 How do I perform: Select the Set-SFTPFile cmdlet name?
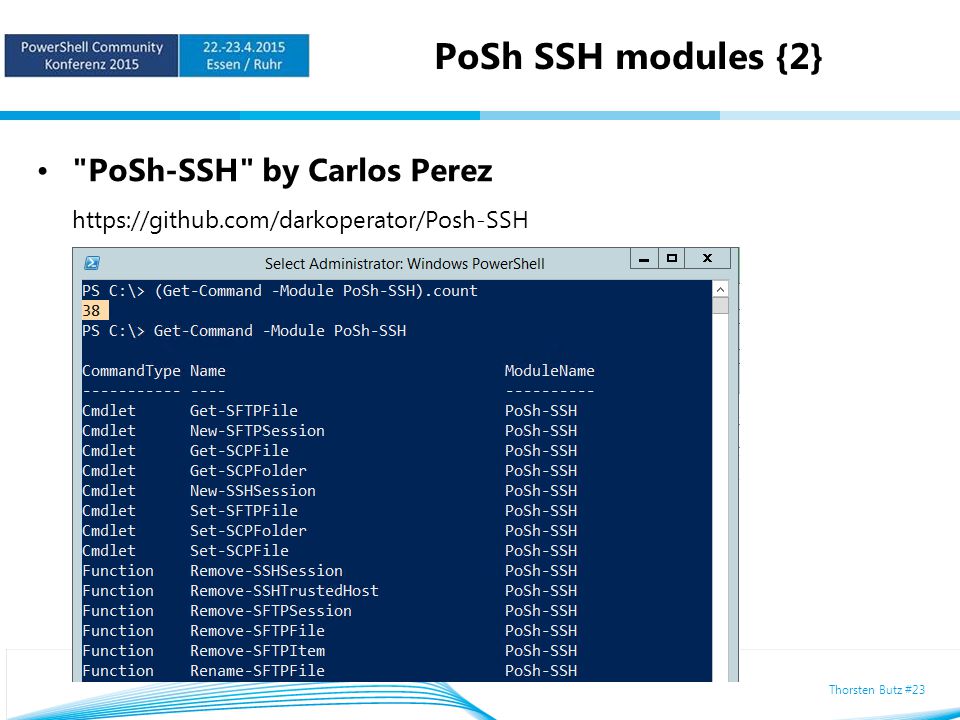[244, 511]
